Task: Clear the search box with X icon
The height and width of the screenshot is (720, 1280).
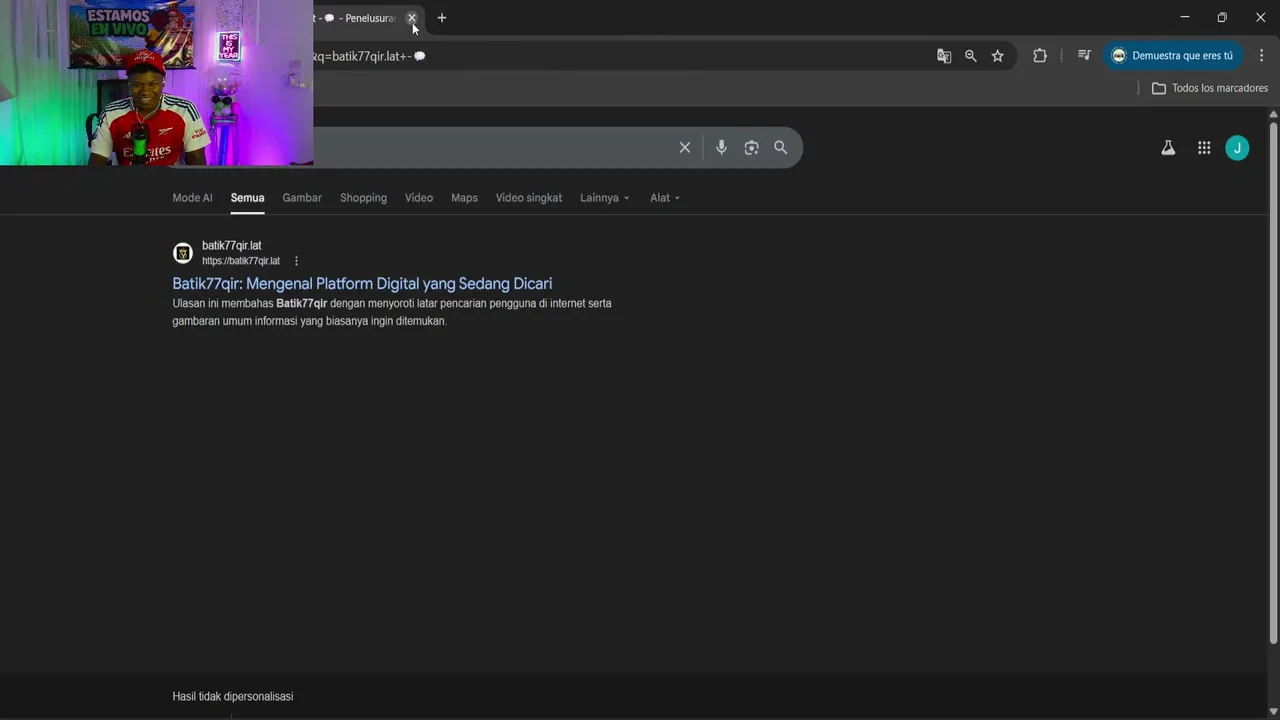Action: pyautogui.click(x=685, y=148)
